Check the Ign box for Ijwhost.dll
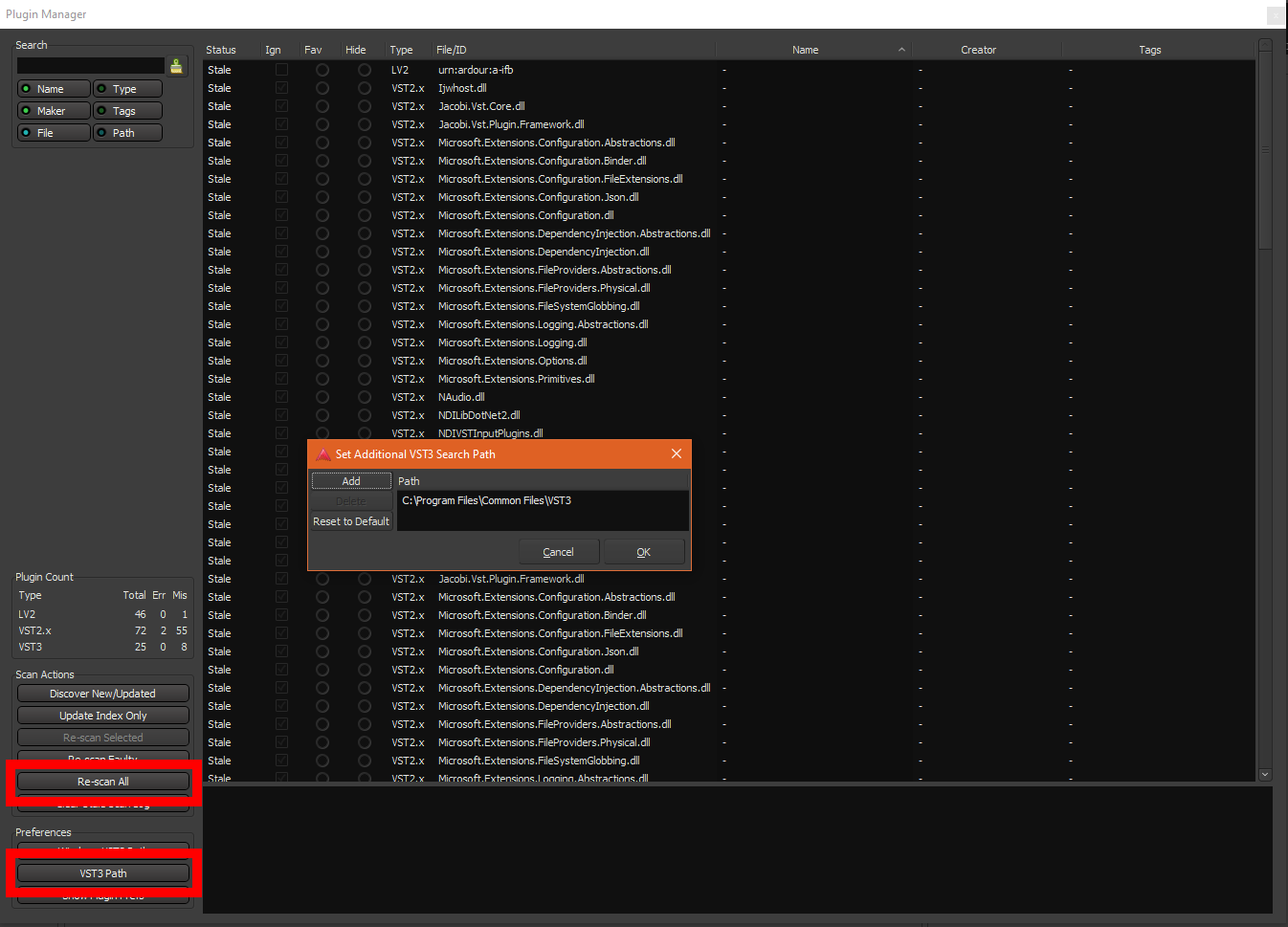 pyautogui.click(x=281, y=88)
